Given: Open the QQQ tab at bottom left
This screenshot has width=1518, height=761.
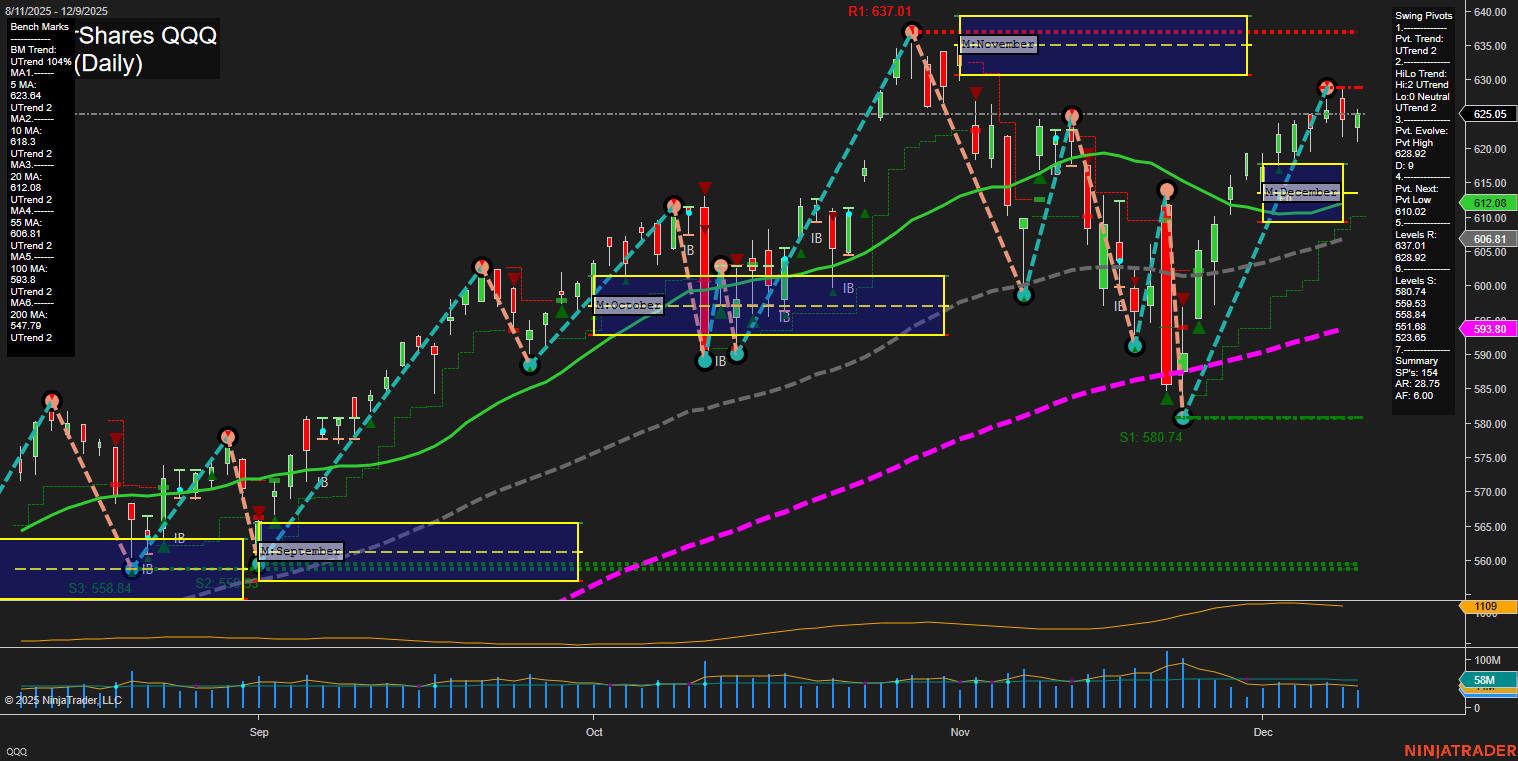Looking at the screenshot, I should (17, 751).
